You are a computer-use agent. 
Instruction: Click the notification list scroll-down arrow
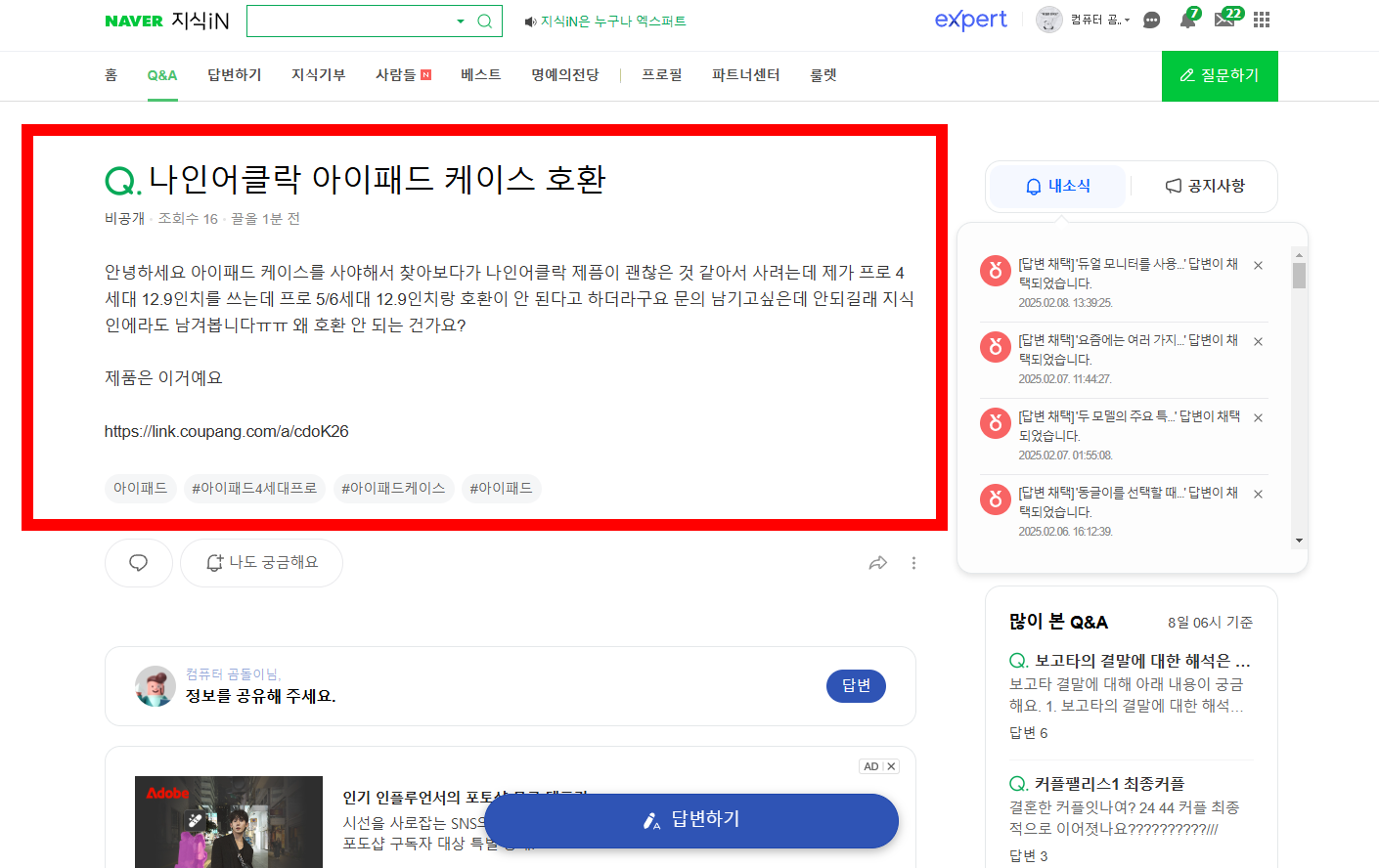(x=1299, y=540)
